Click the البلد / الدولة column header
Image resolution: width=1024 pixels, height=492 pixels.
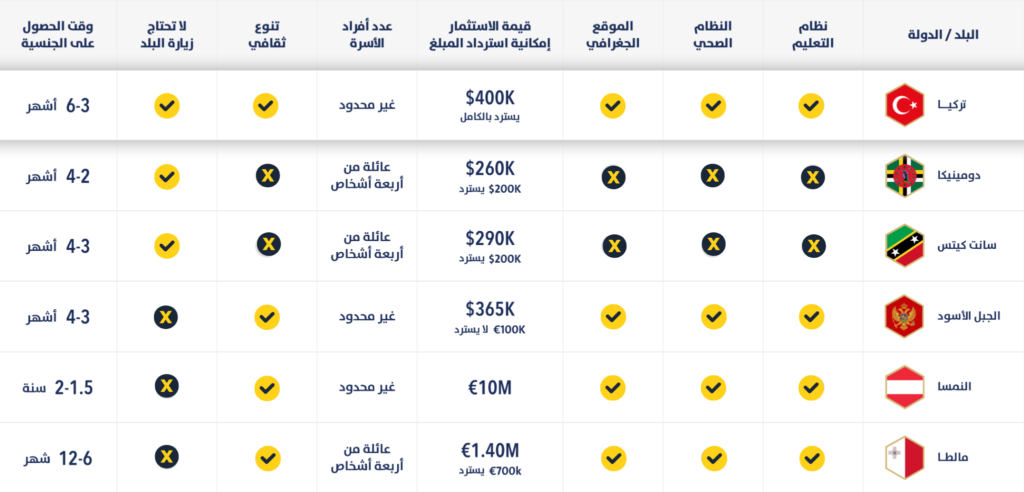pyautogui.click(x=943, y=35)
